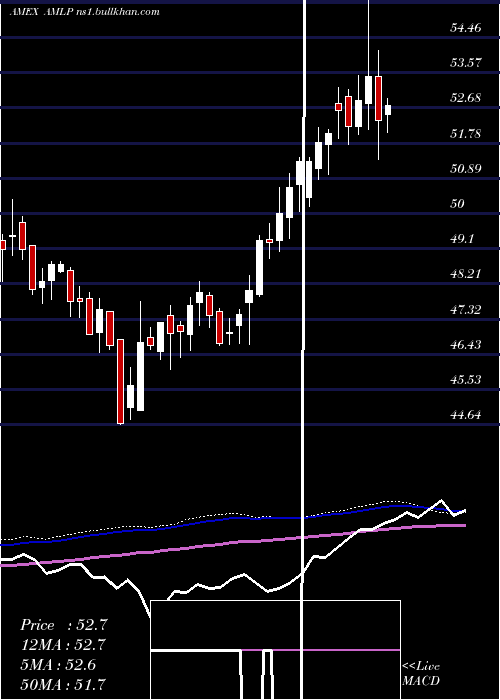This screenshot has width=500, height=700.
Task: Click the Price : 52.7 readout
Action: click(x=64, y=625)
